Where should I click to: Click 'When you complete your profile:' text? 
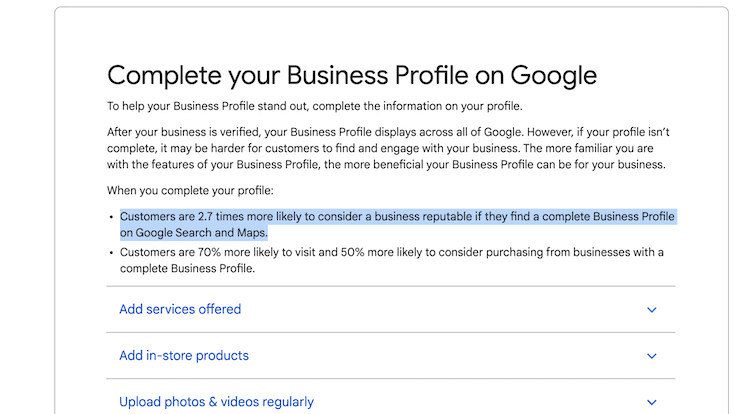click(190, 191)
